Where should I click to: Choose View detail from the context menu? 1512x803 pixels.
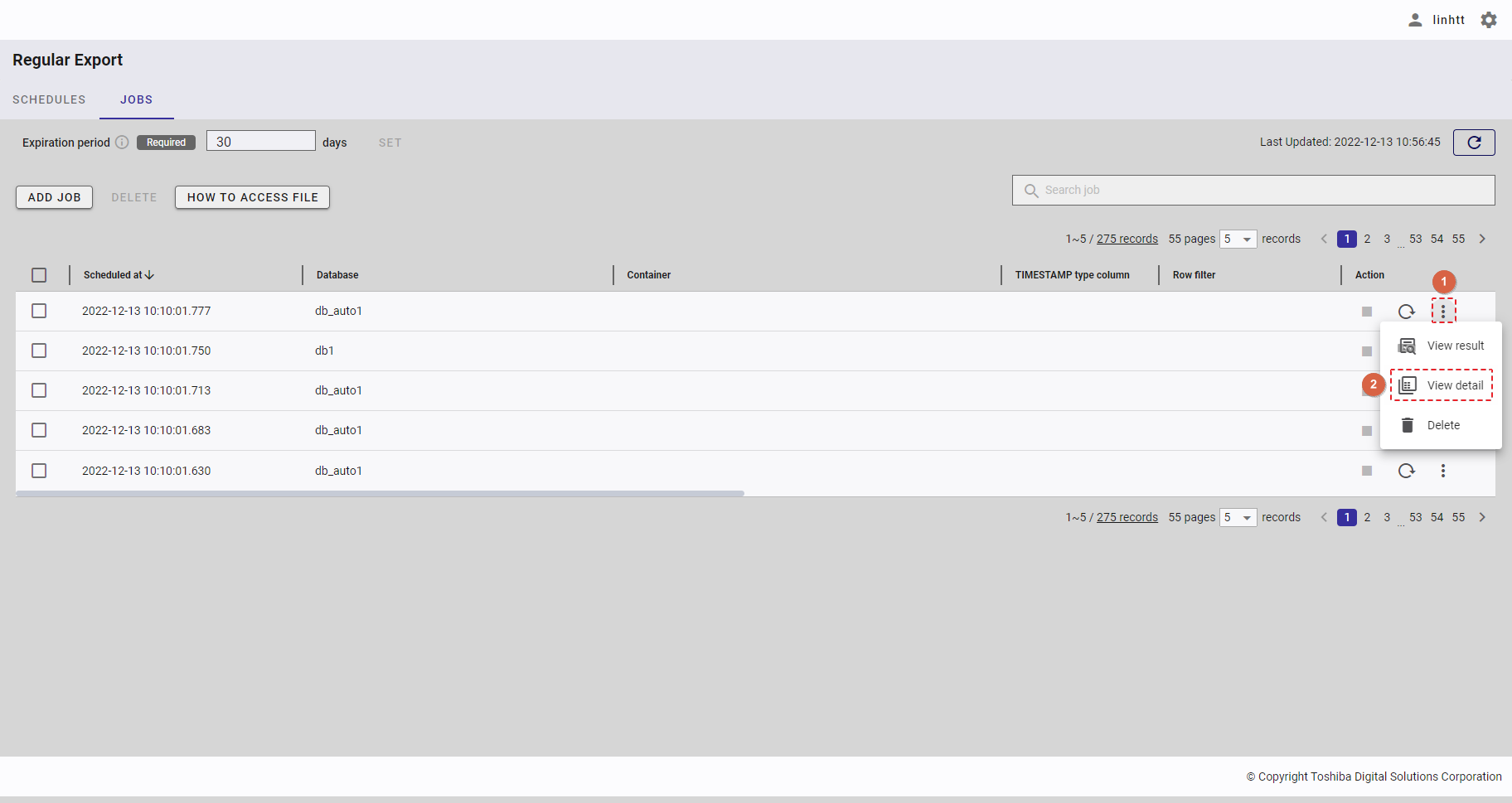coord(1442,385)
